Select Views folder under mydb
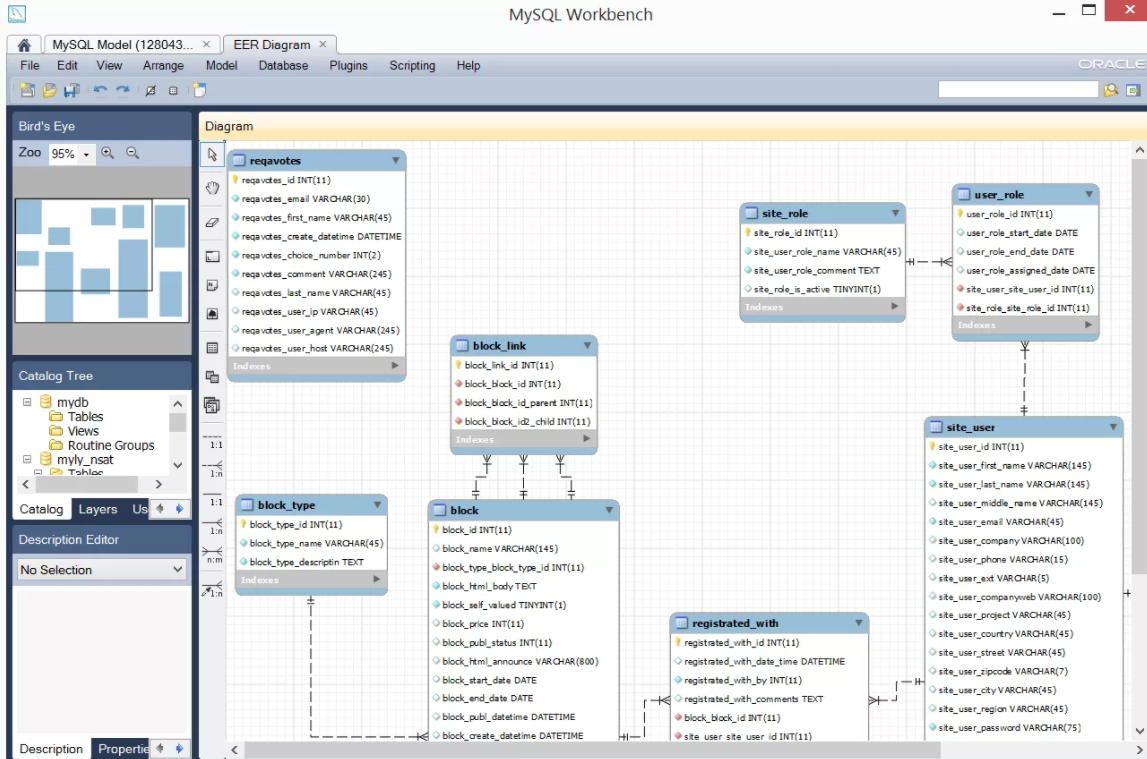Image resolution: width=1147 pixels, height=759 pixels. pyautogui.click(x=74, y=431)
